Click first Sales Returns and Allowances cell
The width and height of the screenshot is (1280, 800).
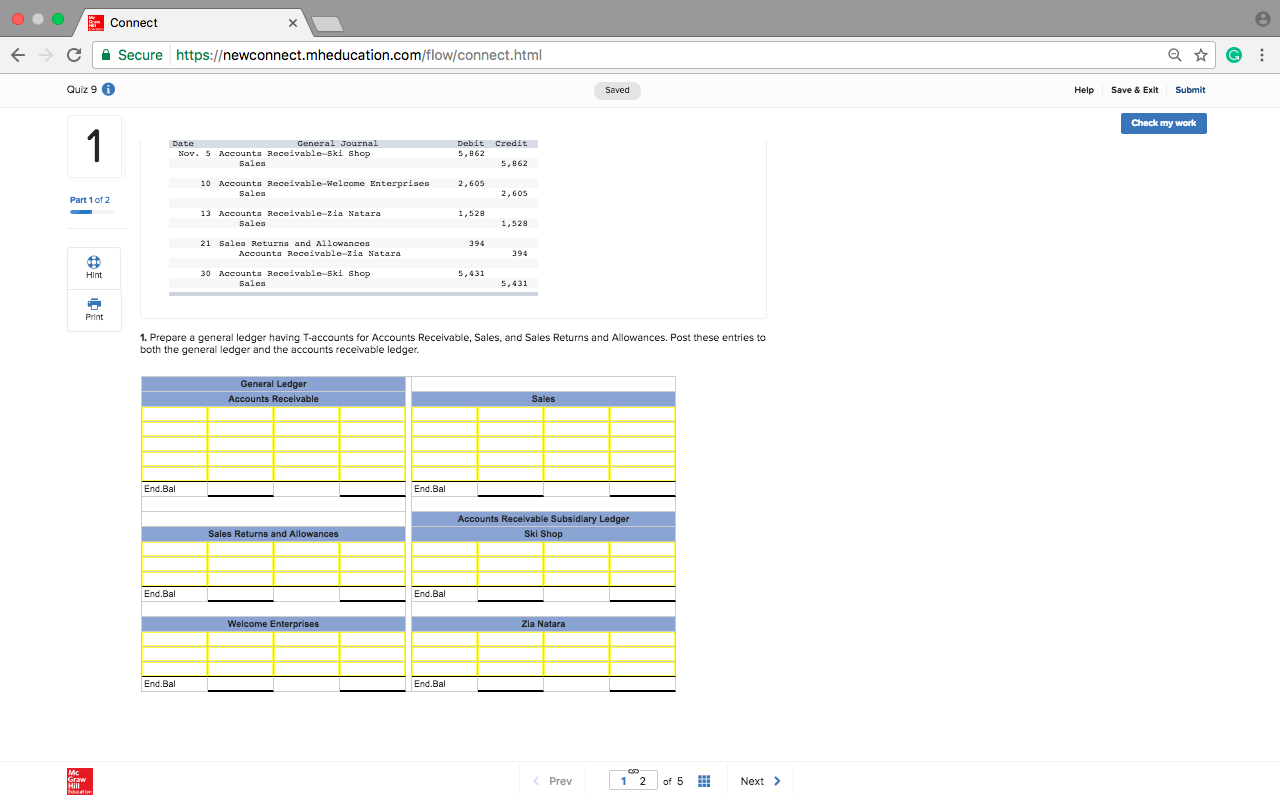[174, 549]
